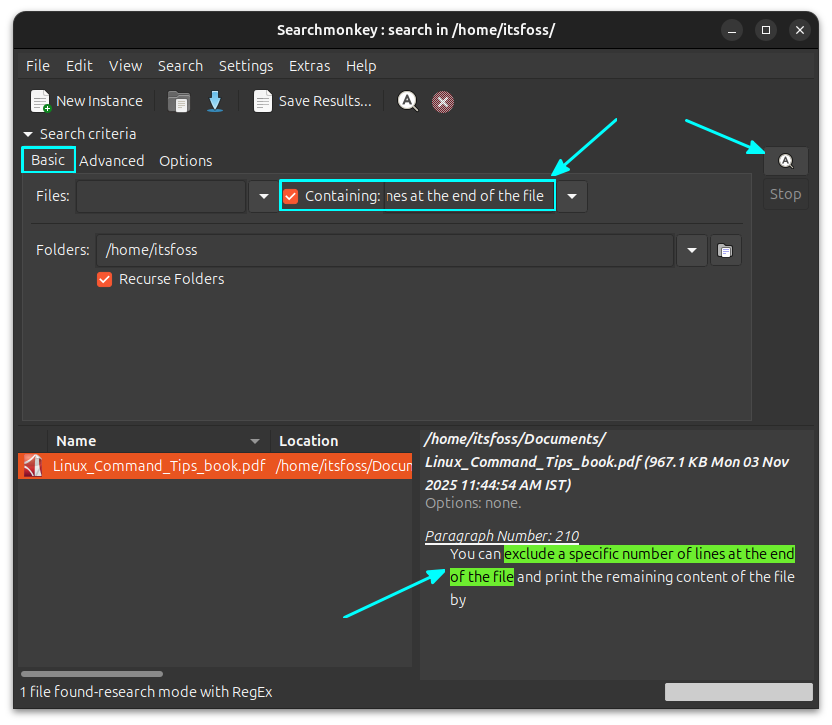Open the Settings menu
The height and width of the screenshot is (725, 832).
pos(246,65)
